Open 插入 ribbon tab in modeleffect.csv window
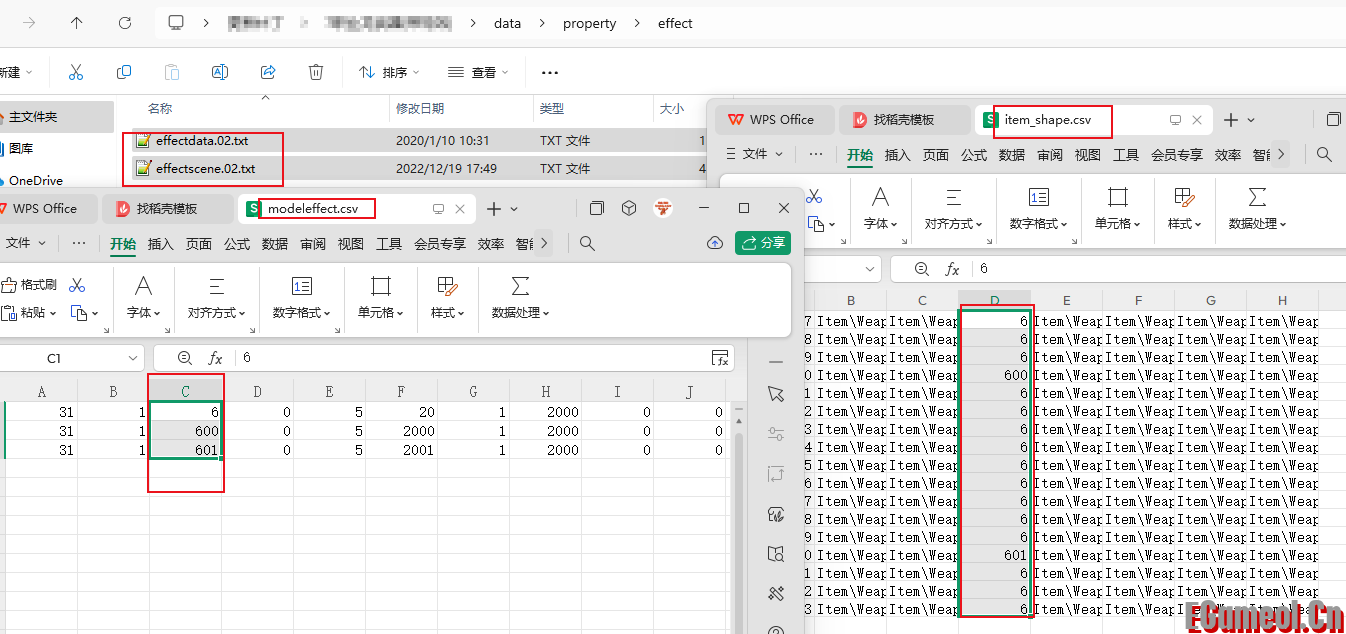Image resolution: width=1346 pixels, height=634 pixels. tap(161, 243)
